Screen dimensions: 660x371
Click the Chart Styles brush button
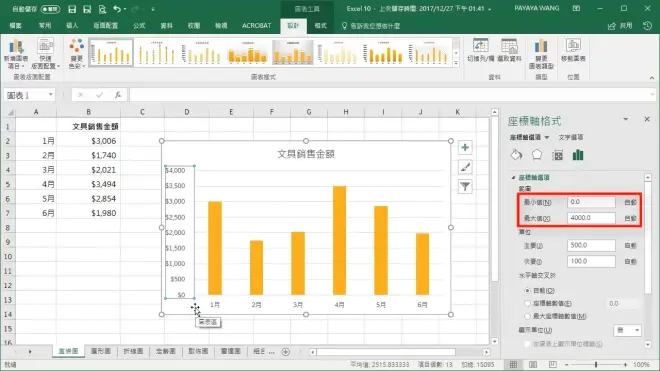point(465,167)
